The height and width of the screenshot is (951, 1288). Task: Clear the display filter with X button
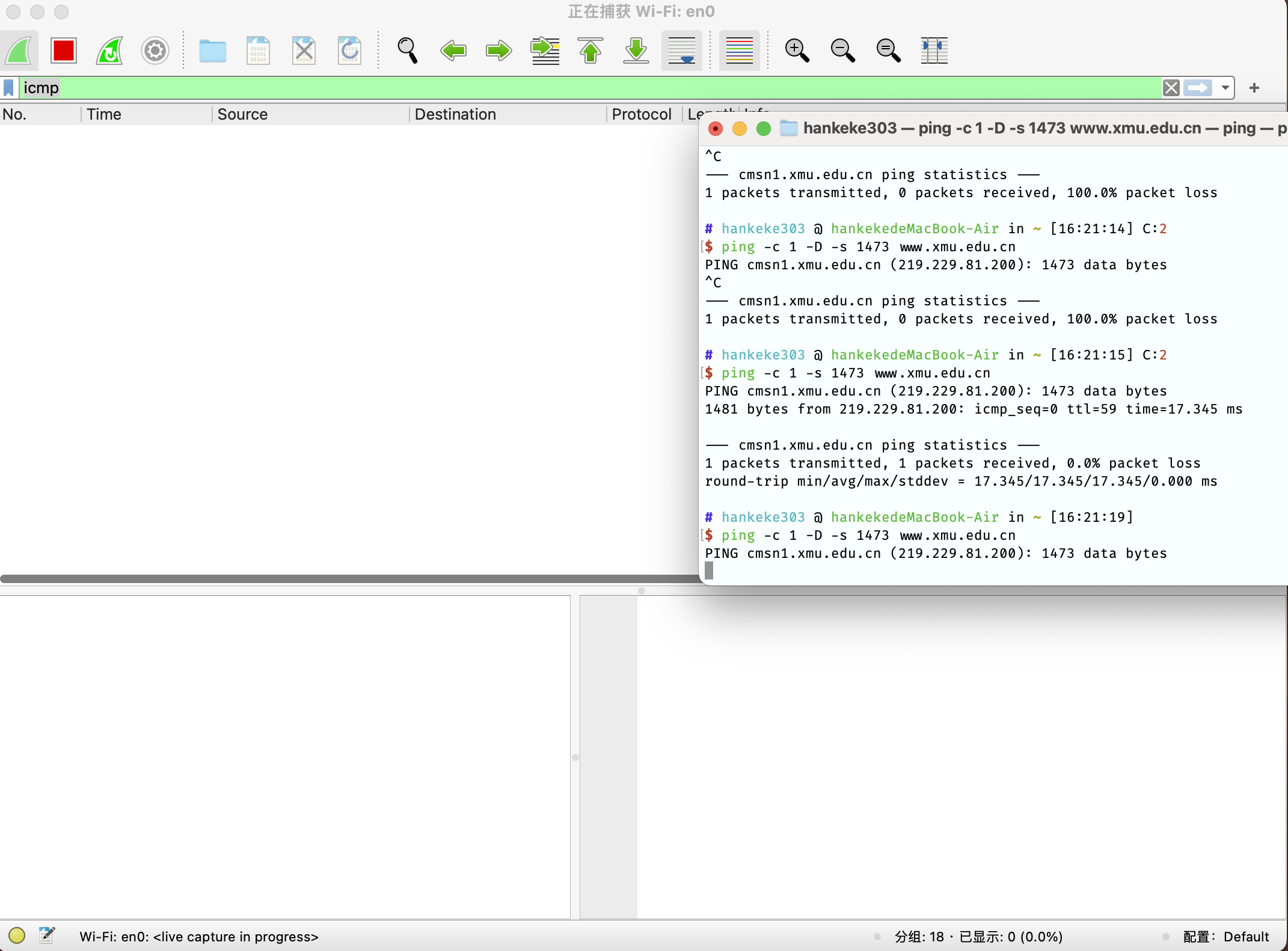[x=1171, y=88]
